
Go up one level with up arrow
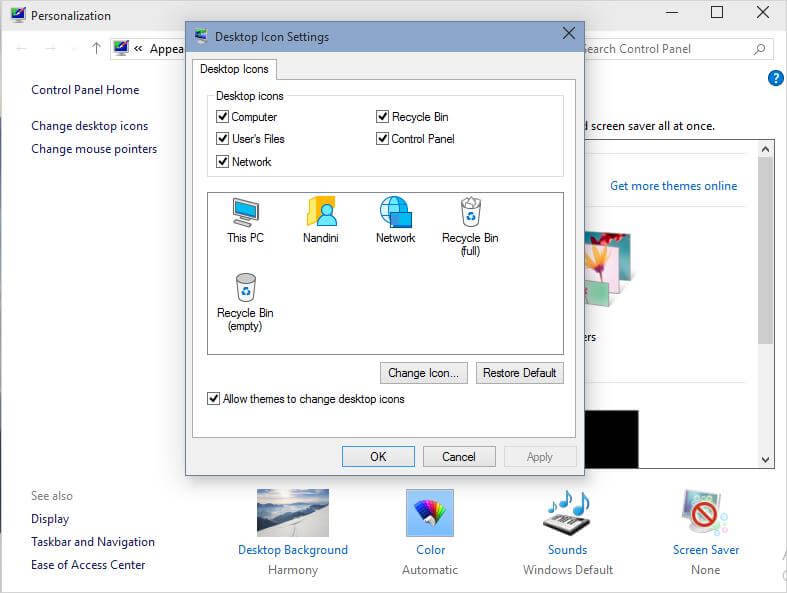pyautogui.click(x=96, y=48)
